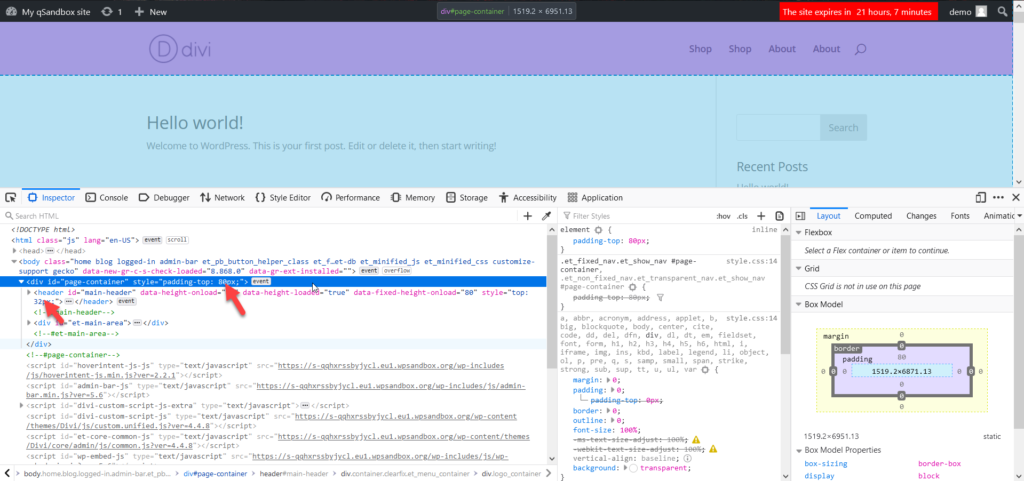This screenshot has width=1024, height=481.
Task: Edit the padding-top 80 value in box model
Action: [901, 358]
